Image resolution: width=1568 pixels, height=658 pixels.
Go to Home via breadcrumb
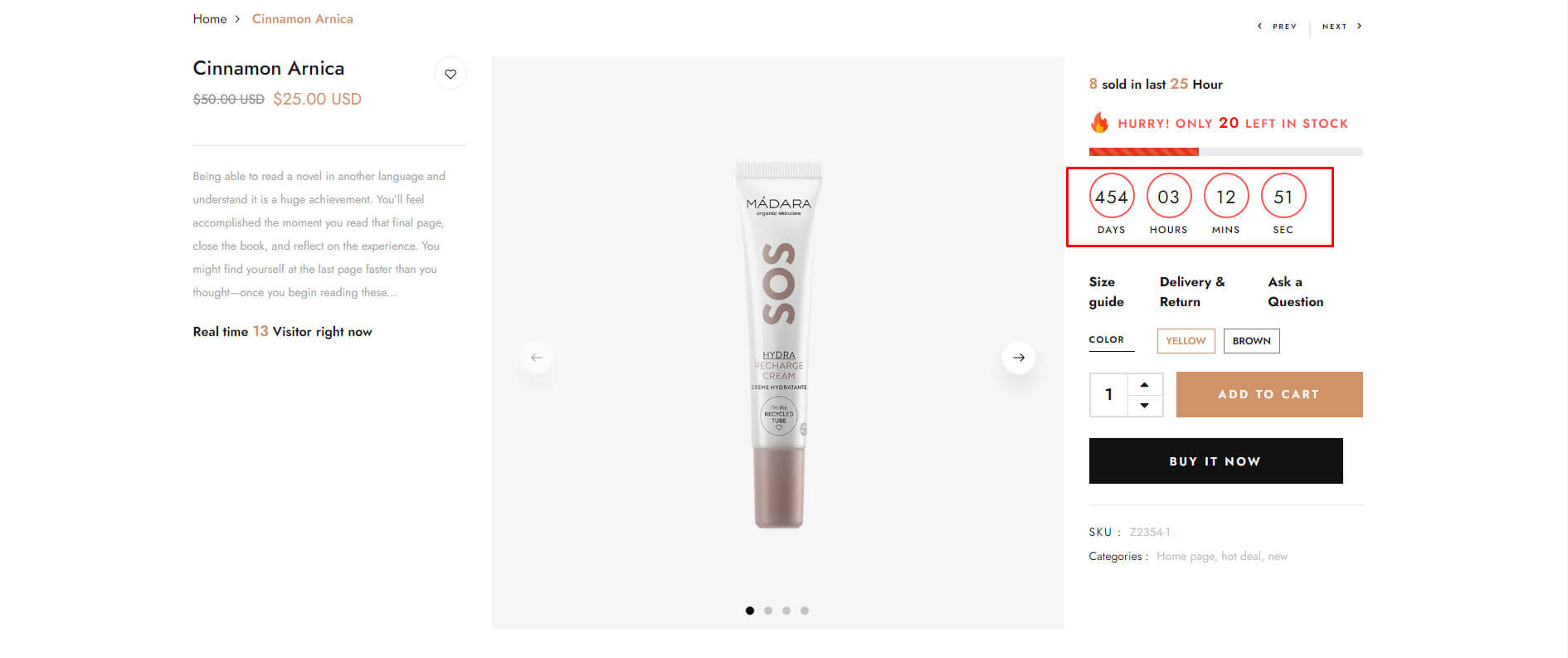pyautogui.click(x=210, y=19)
